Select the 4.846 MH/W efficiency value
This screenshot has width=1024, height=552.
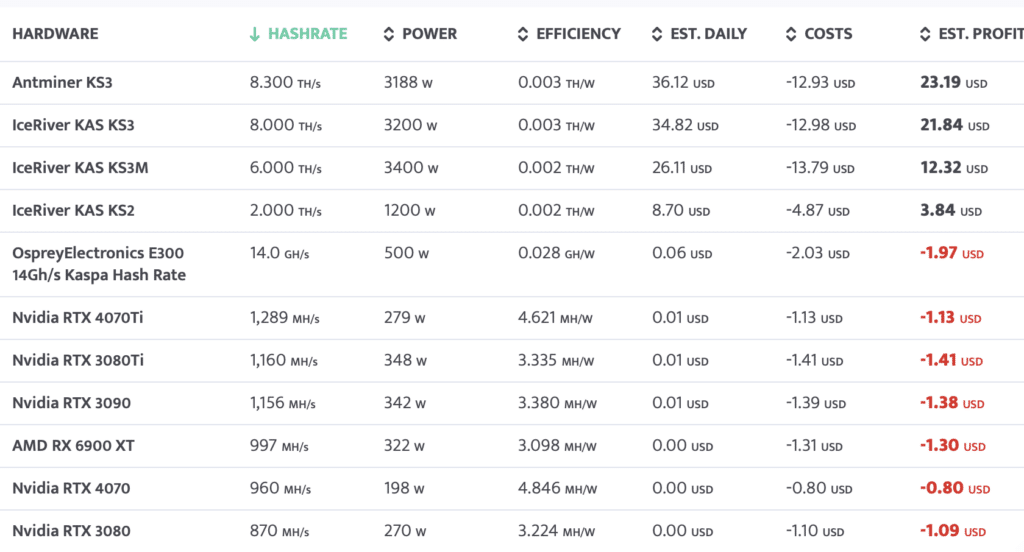pos(558,488)
